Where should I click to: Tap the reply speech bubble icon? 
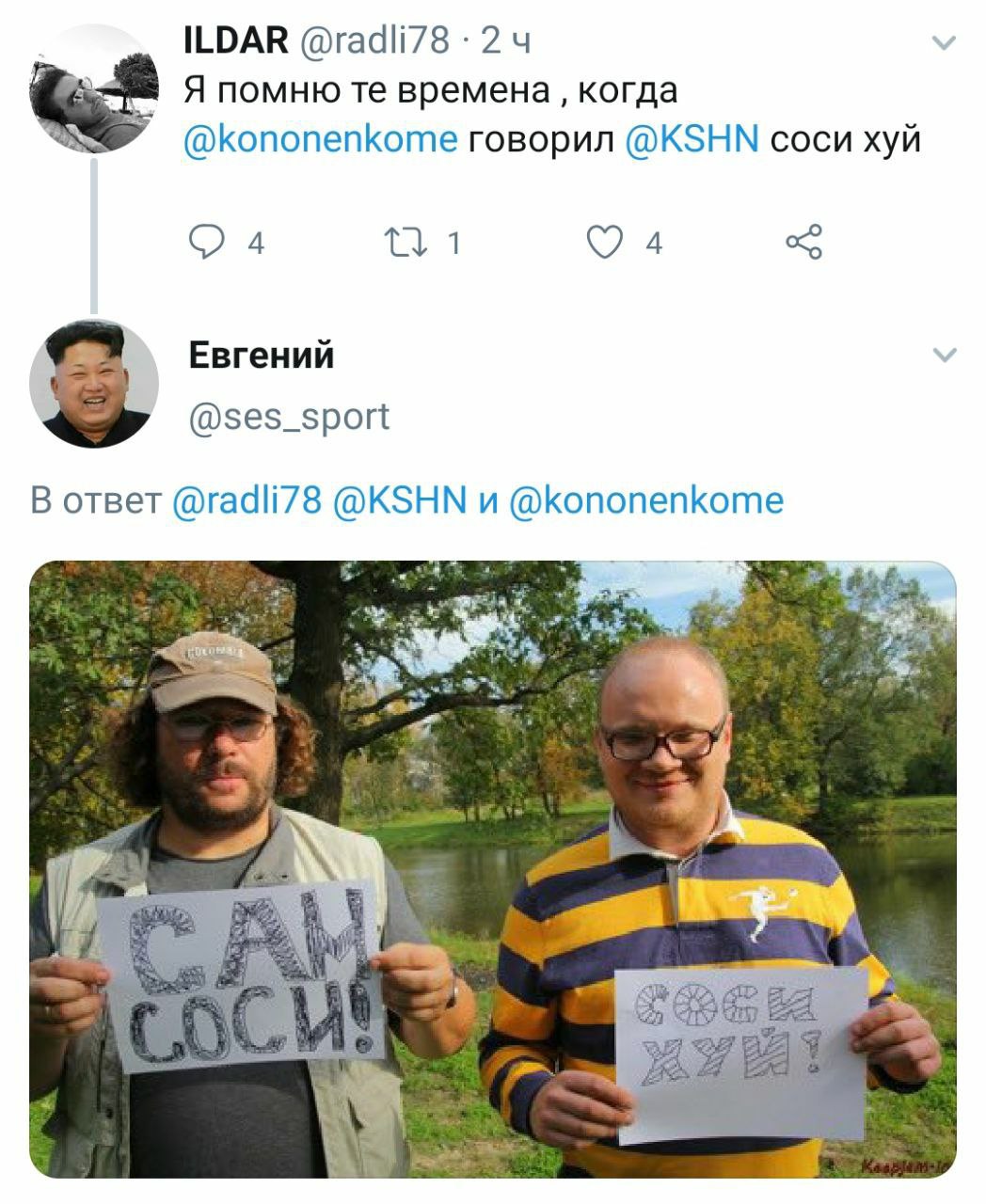pos(206,243)
